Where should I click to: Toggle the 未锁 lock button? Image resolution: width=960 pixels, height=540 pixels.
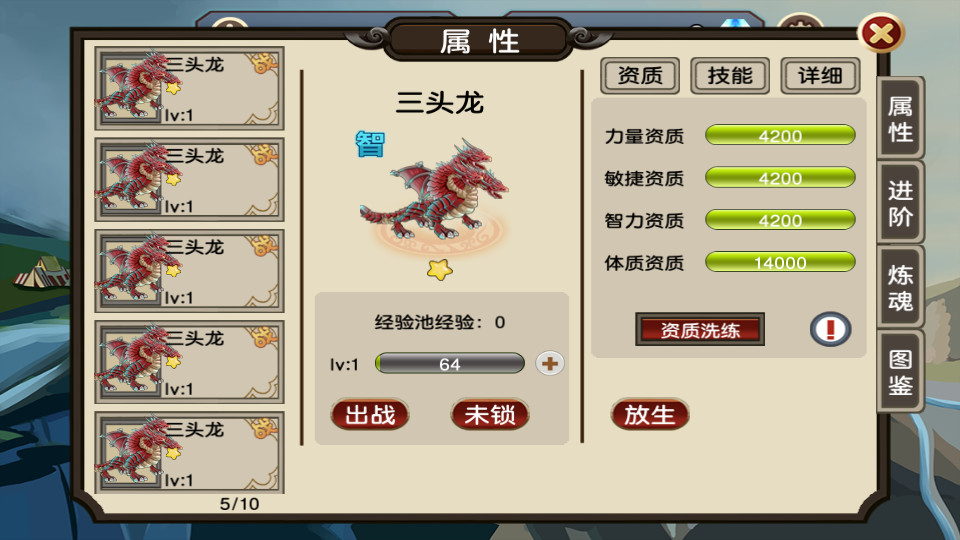click(x=490, y=414)
